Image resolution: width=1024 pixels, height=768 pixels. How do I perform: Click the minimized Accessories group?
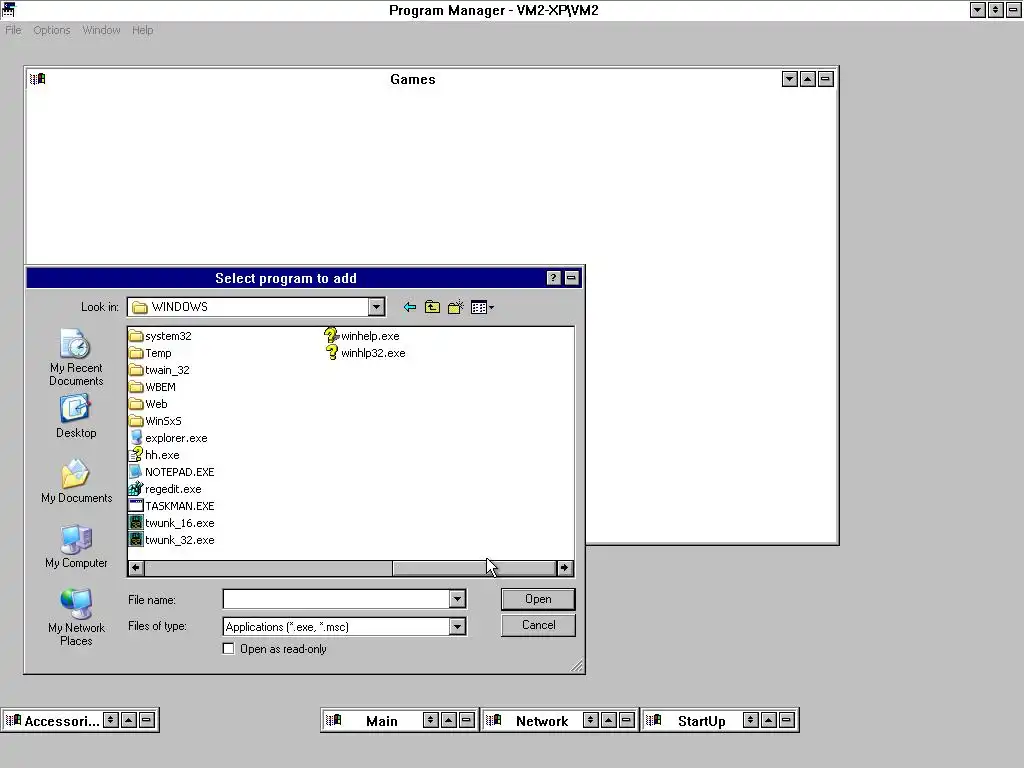click(x=80, y=720)
